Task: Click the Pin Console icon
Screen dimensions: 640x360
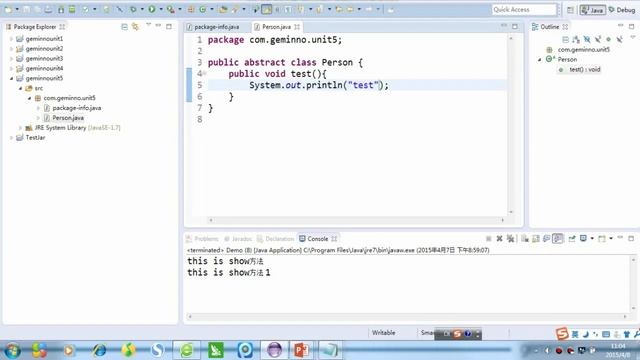Action: pos(572,239)
